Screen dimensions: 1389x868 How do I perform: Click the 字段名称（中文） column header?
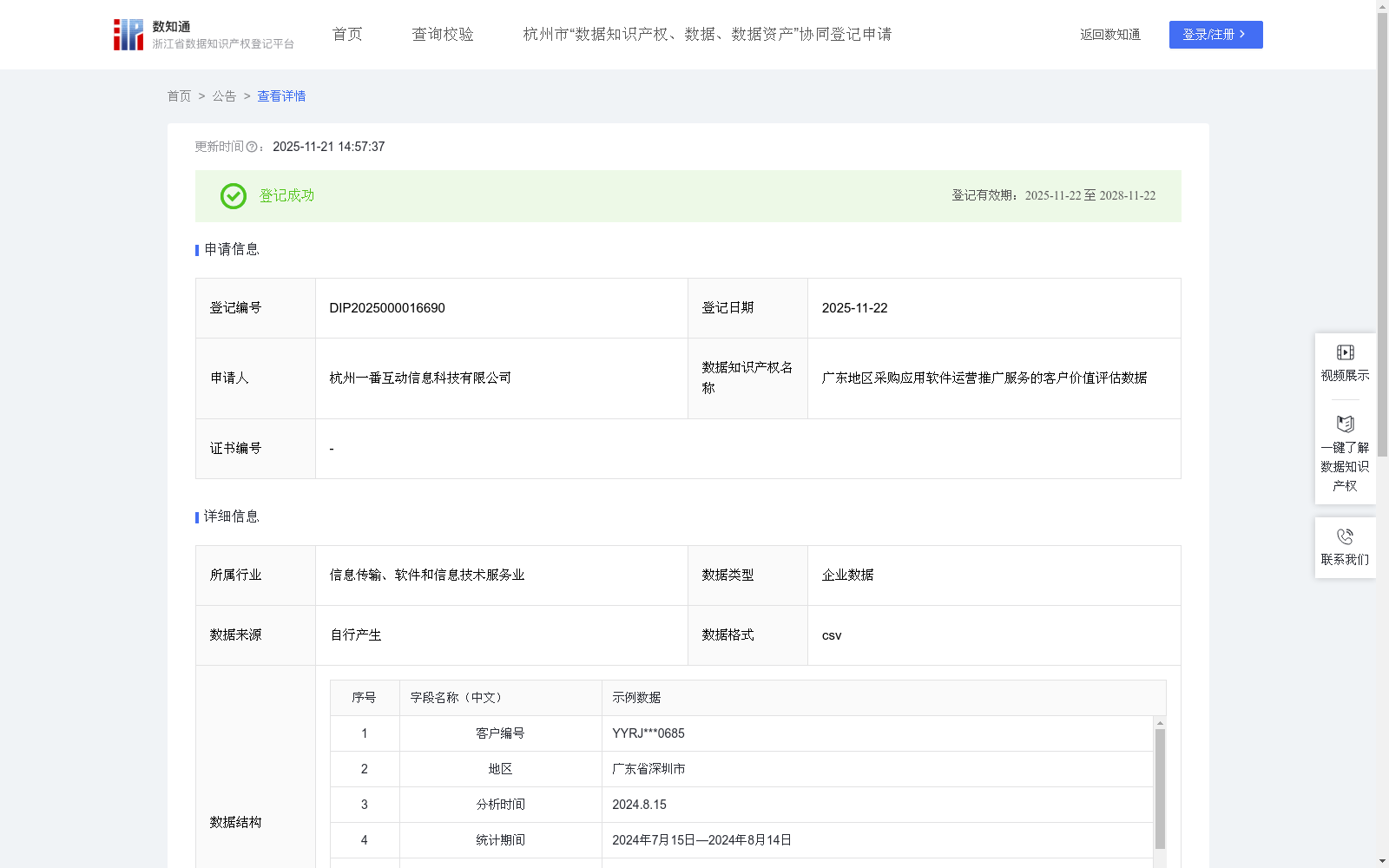click(501, 698)
